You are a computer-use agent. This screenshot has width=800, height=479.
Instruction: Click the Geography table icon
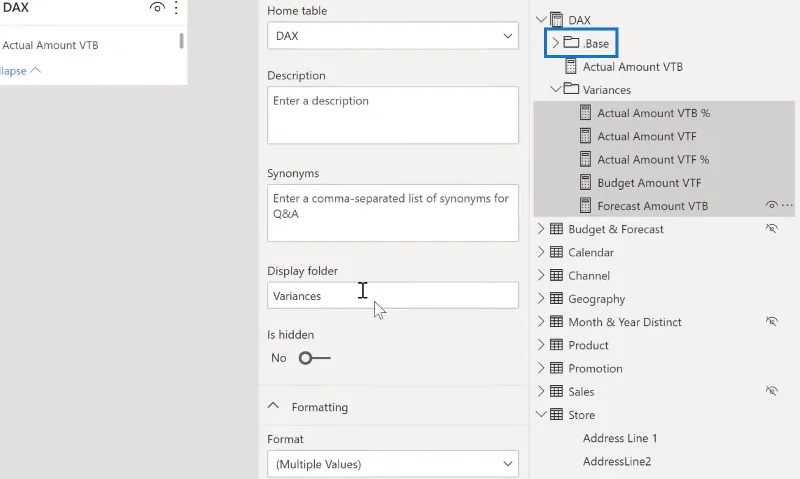click(x=556, y=298)
